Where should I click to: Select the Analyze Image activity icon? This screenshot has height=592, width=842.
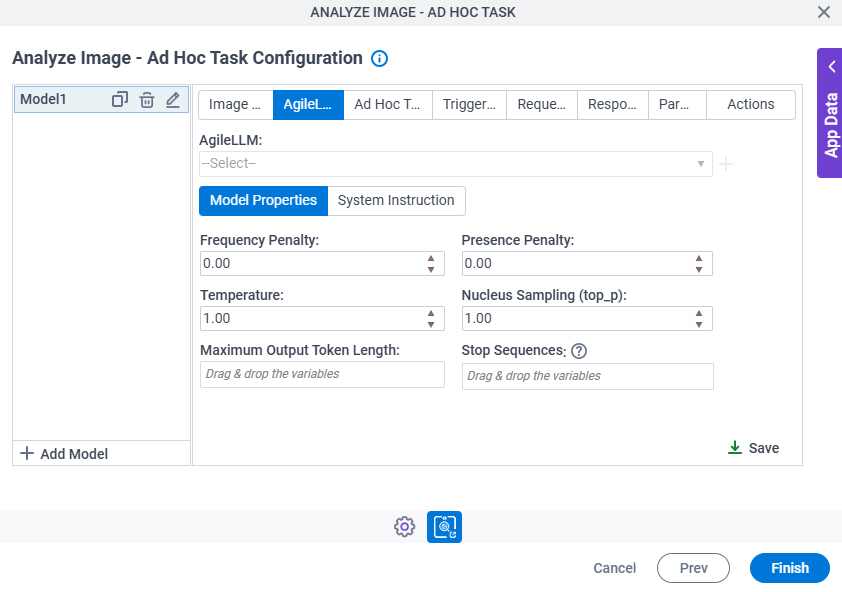(444, 527)
